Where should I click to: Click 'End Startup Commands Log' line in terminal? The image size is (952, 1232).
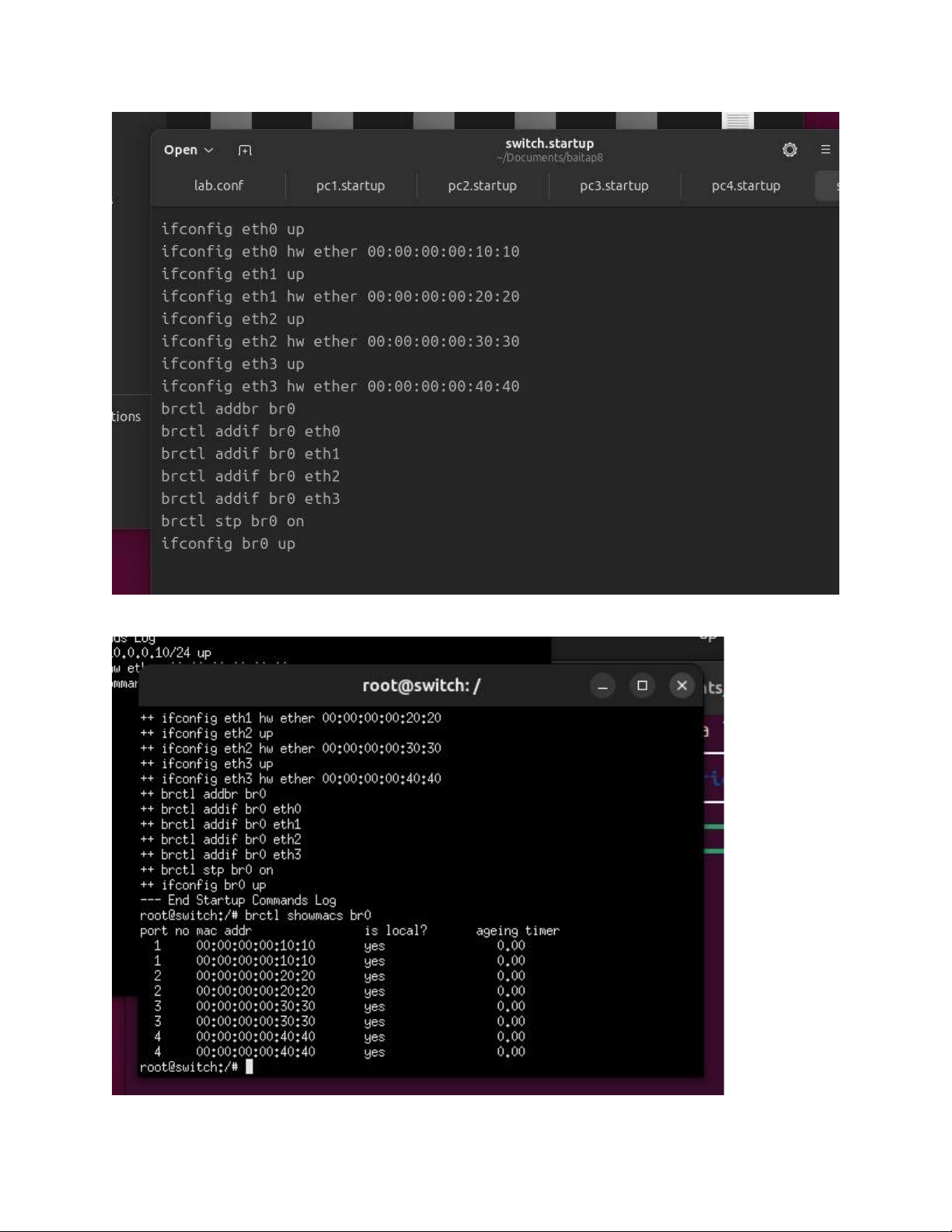(238, 900)
